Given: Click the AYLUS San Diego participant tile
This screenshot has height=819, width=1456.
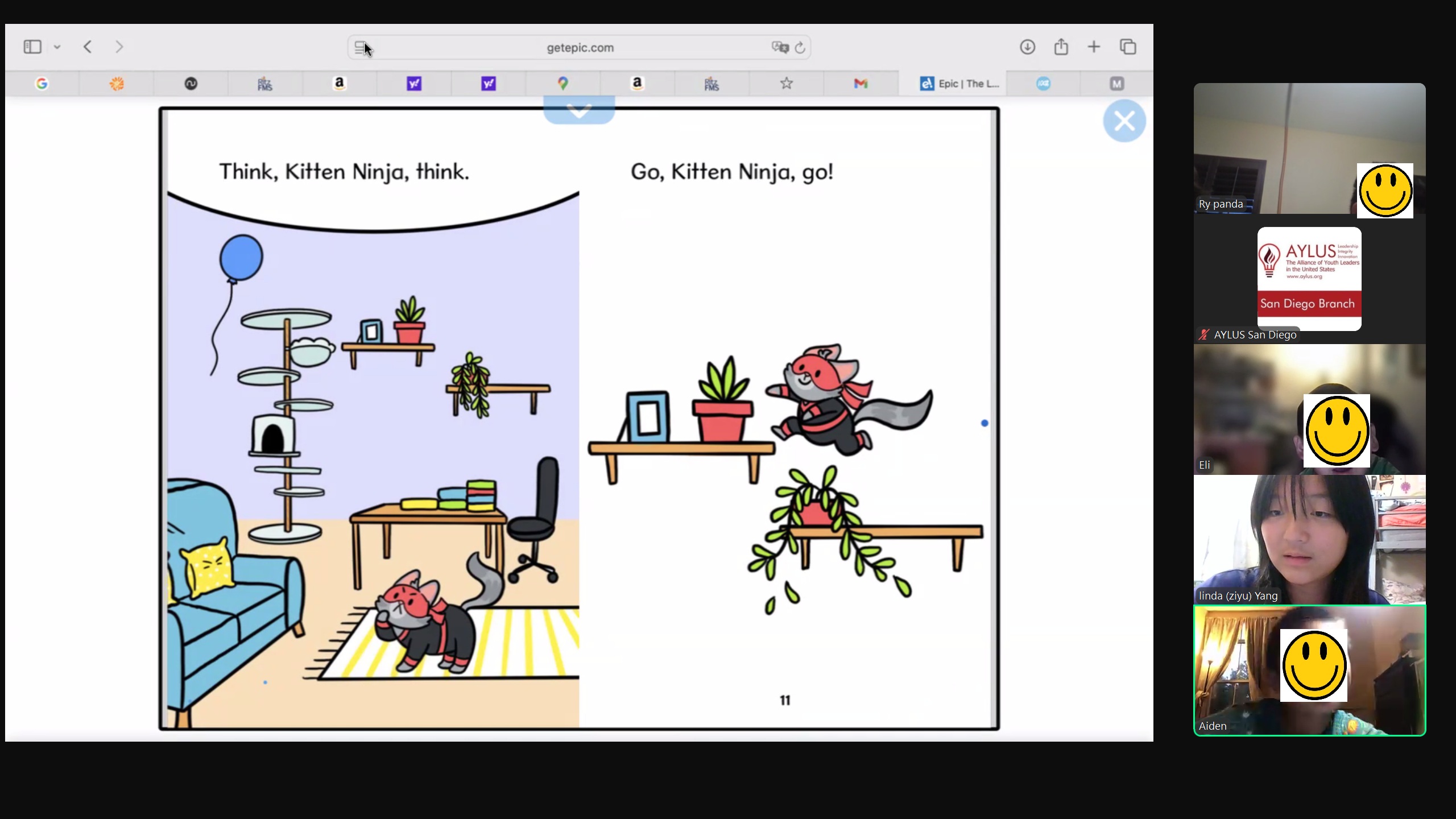Looking at the screenshot, I should click(1309, 279).
